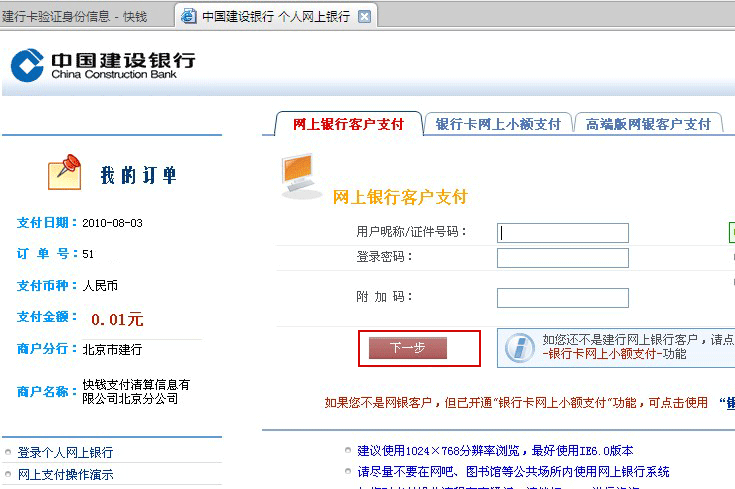This screenshot has height=489, width=735.
Task: Focus the 附加码 input field
Action: coord(562,298)
